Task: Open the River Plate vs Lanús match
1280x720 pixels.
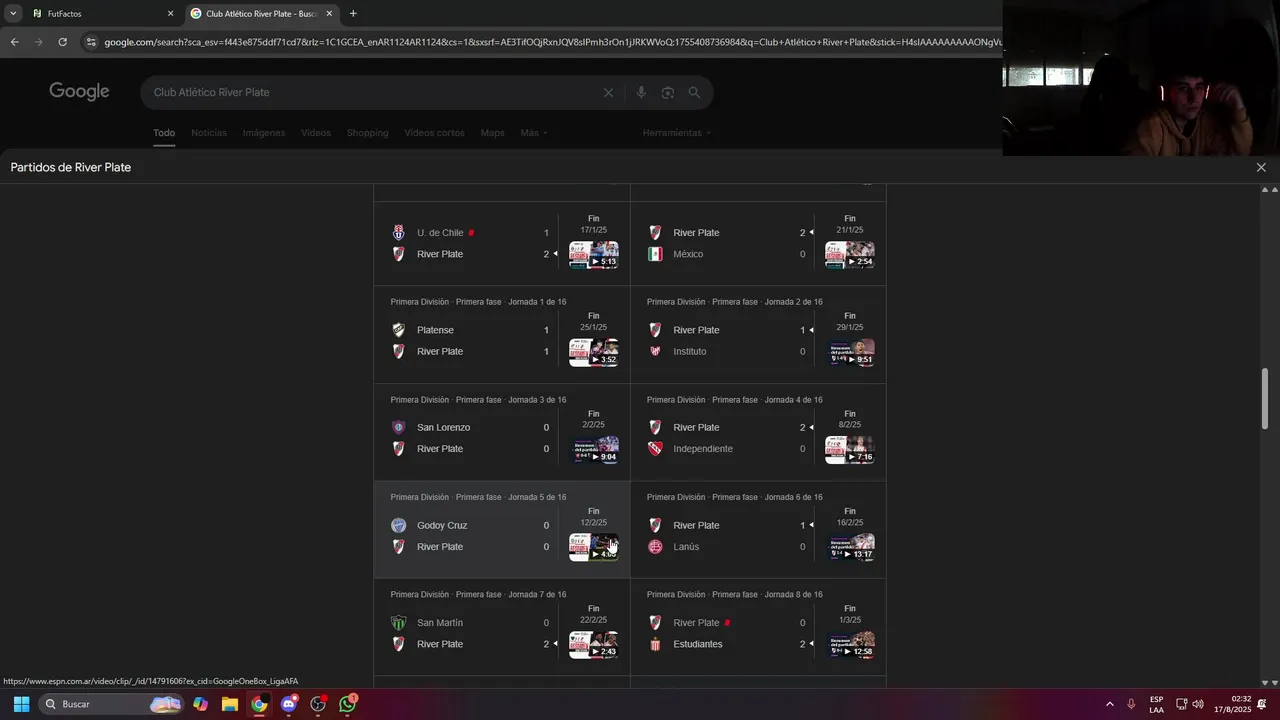Action: pos(758,530)
